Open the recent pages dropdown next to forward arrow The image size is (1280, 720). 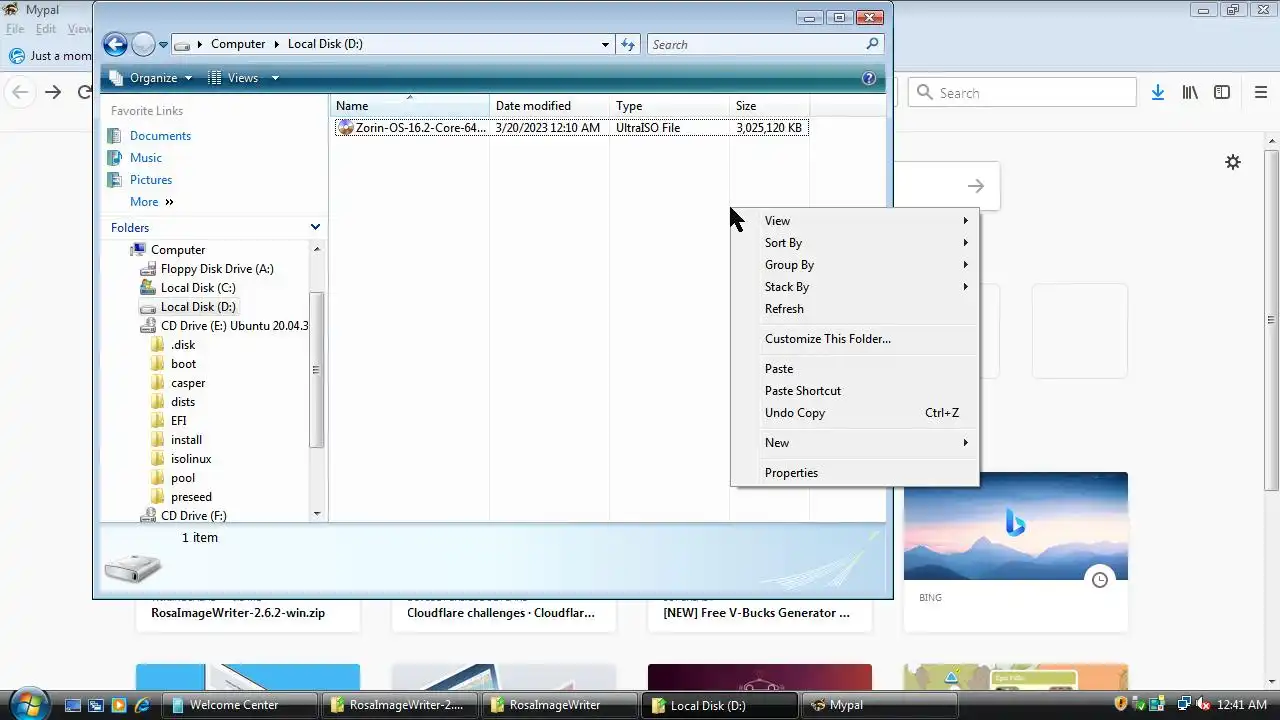[x=163, y=45]
